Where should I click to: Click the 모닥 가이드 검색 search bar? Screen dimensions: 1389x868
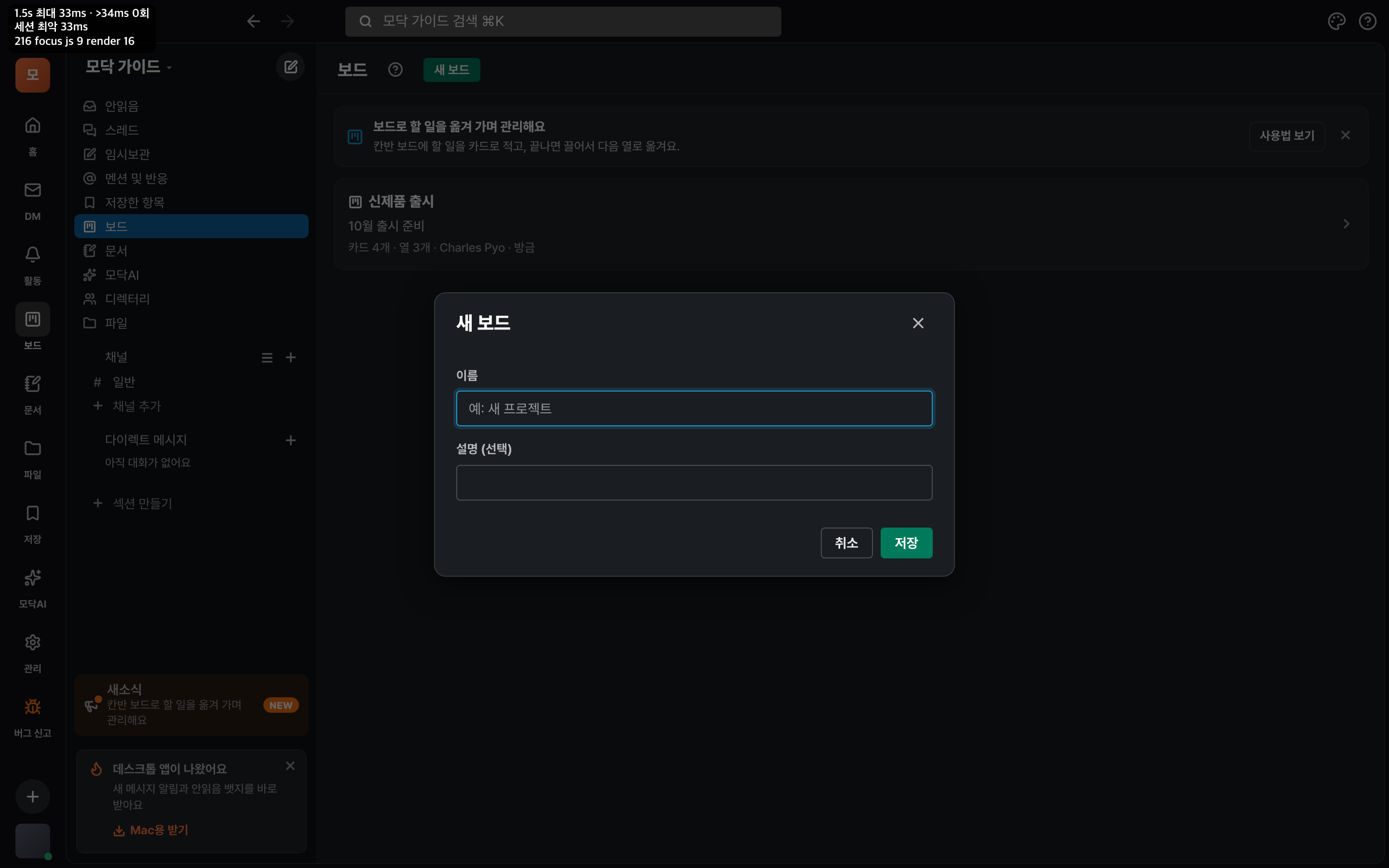point(563,21)
